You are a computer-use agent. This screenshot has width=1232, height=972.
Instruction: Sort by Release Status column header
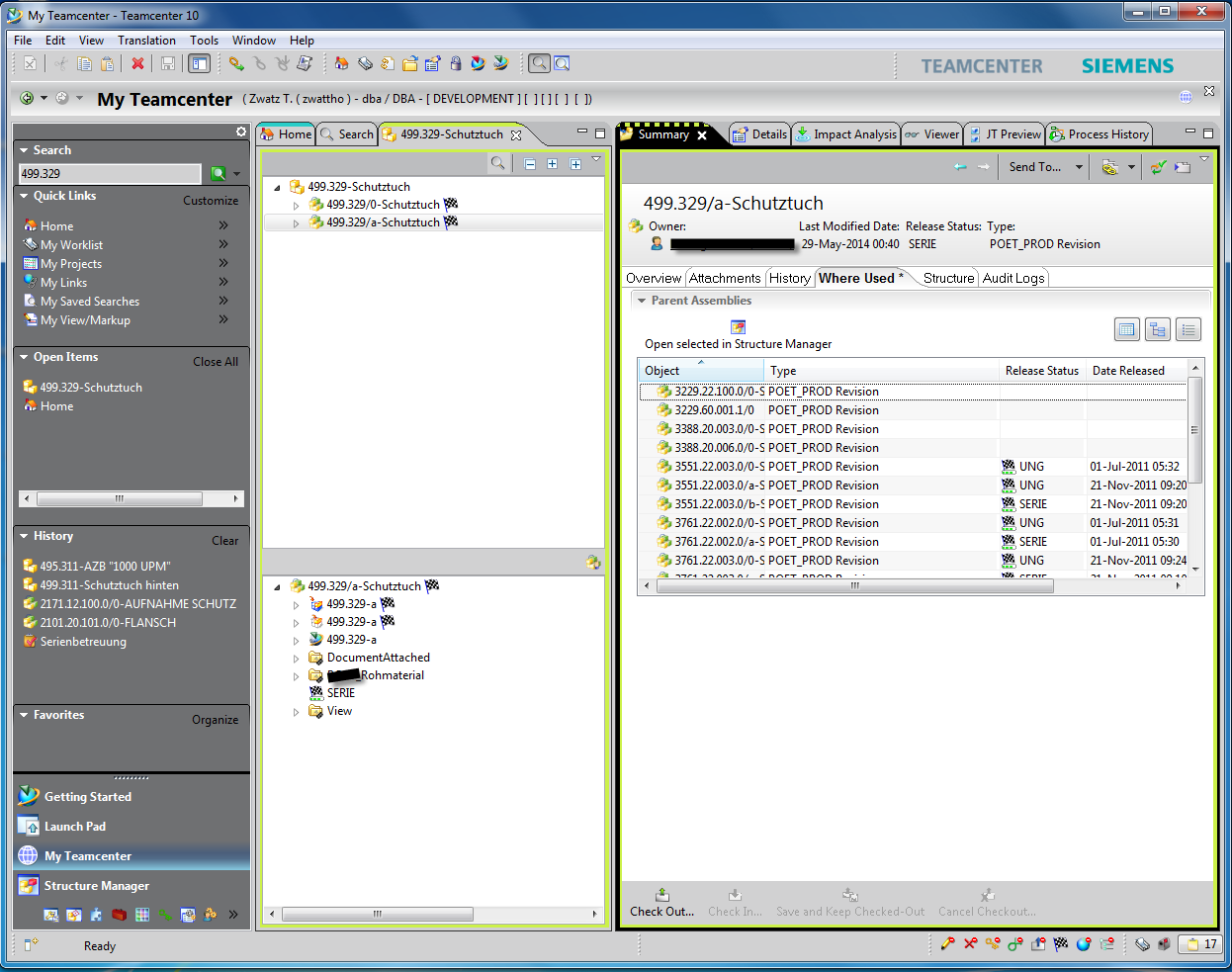point(1042,371)
